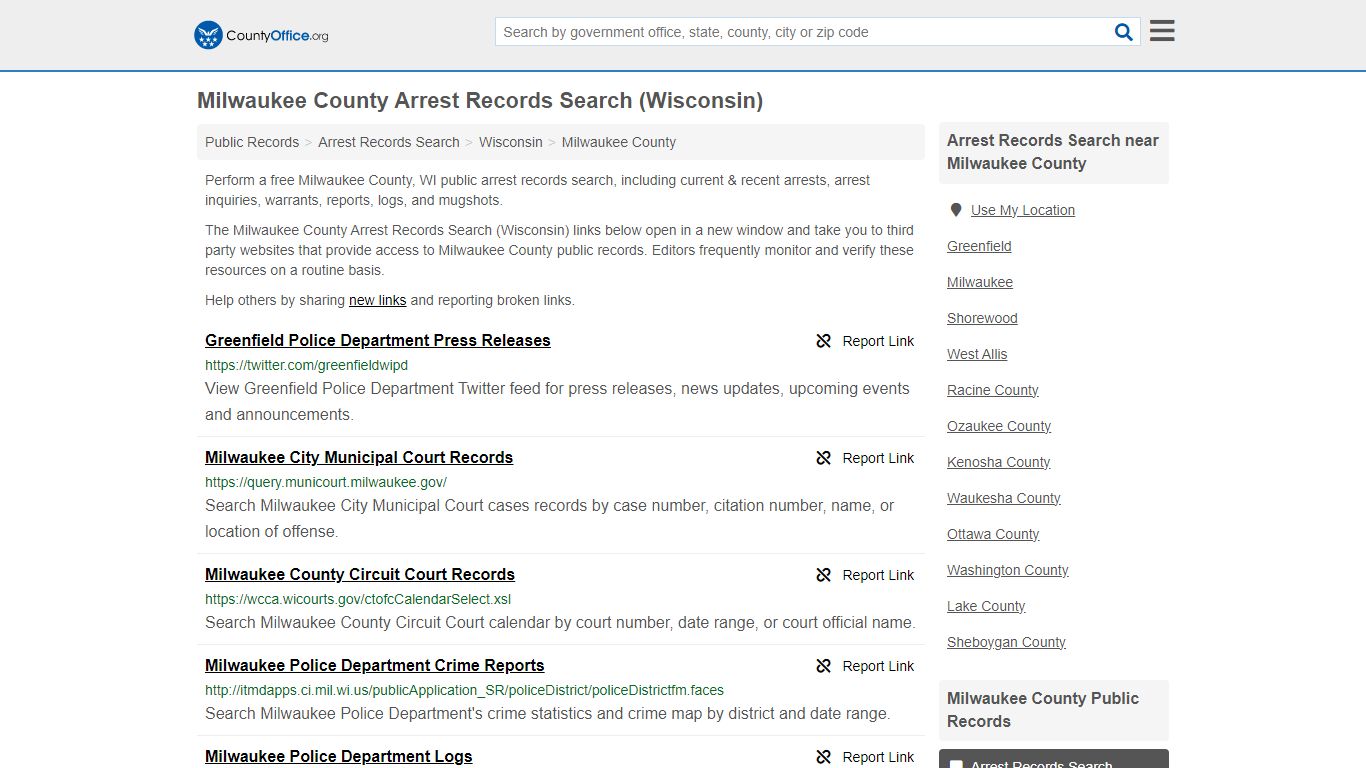Open Milwaukee County Circuit Court Records
This screenshot has height=768, width=1366.
click(360, 574)
